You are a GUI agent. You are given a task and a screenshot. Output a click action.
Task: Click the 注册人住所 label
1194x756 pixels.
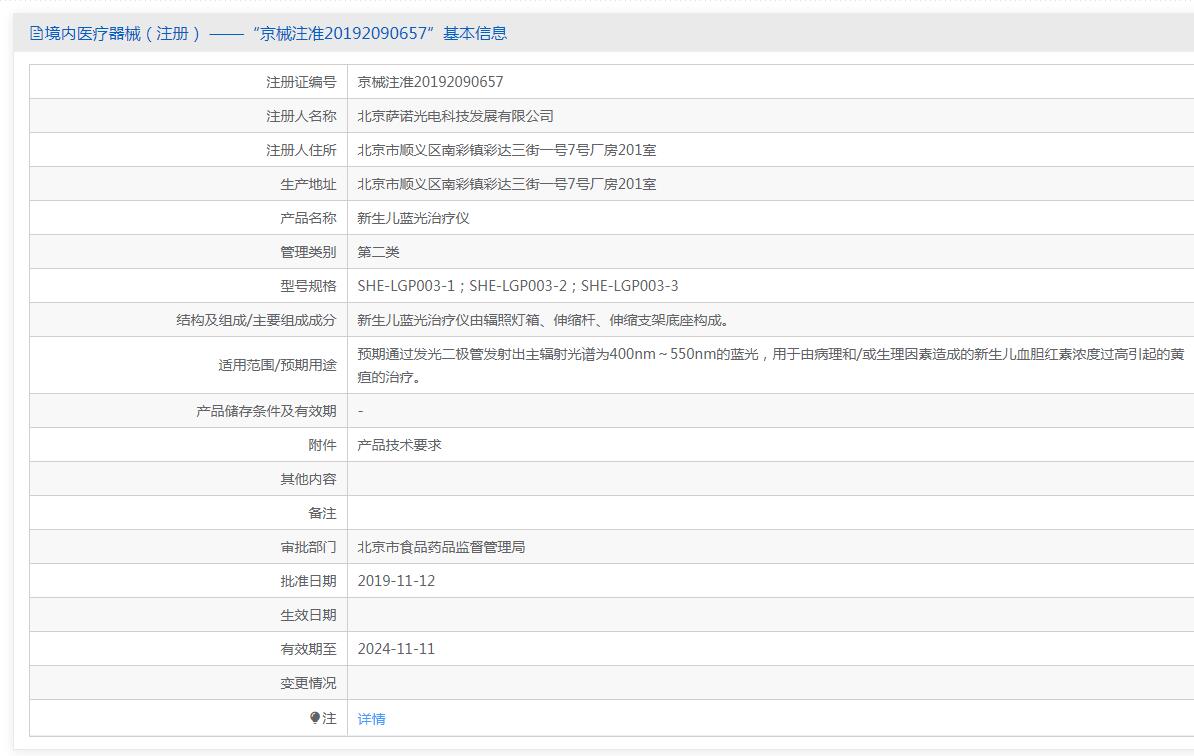click(301, 150)
